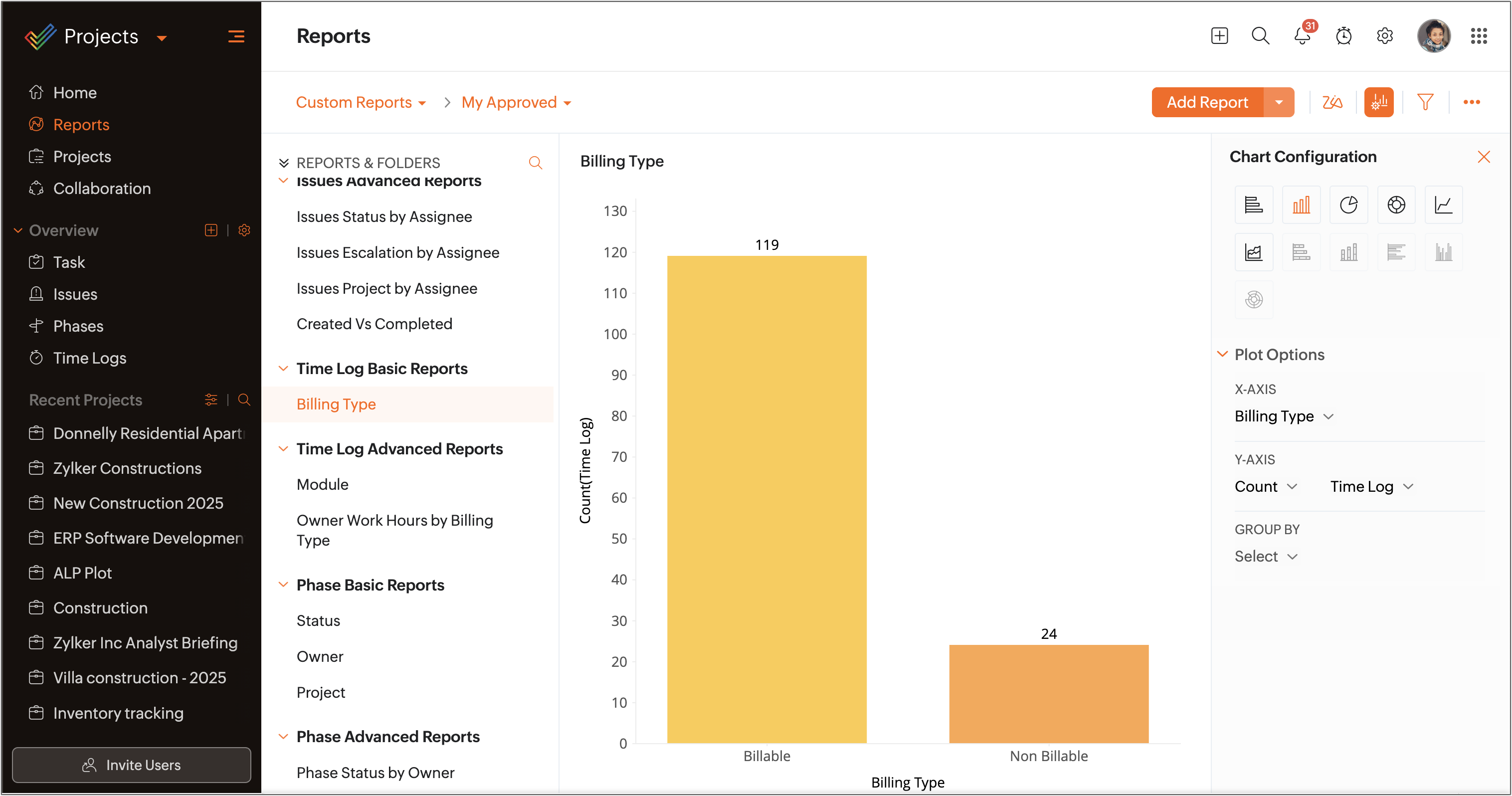The image size is (1512, 796).
Task: Click the yellow Billable bar
Action: (766, 499)
